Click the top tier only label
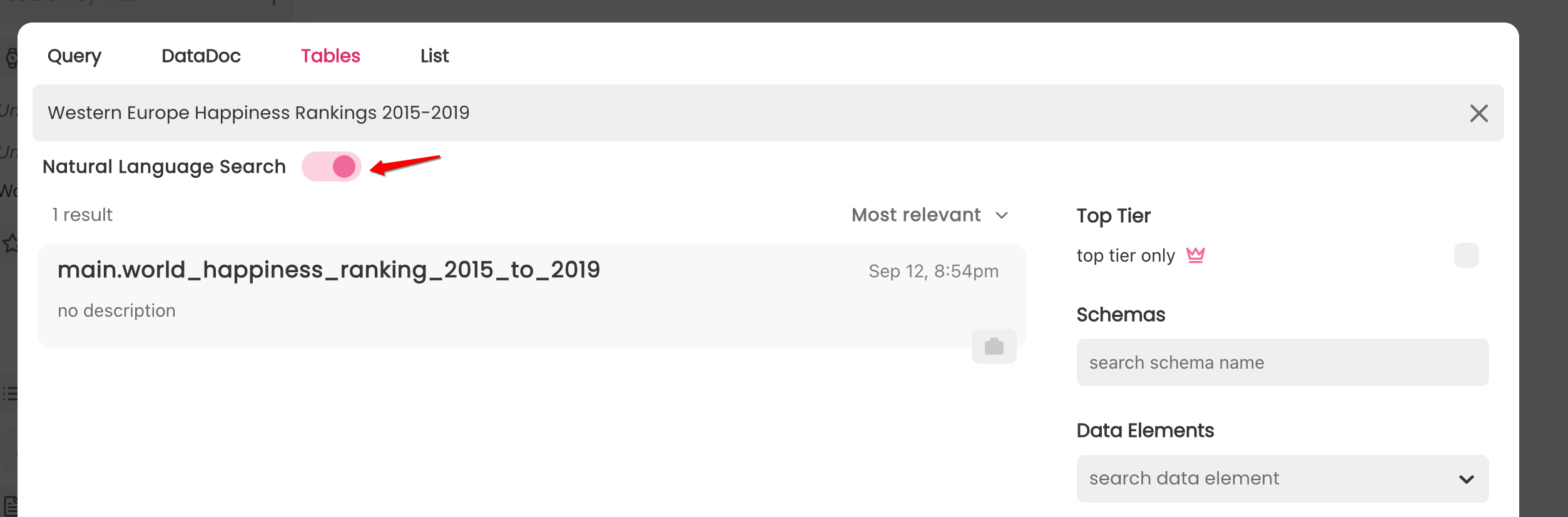1568x517 pixels. coord(1126,255)
